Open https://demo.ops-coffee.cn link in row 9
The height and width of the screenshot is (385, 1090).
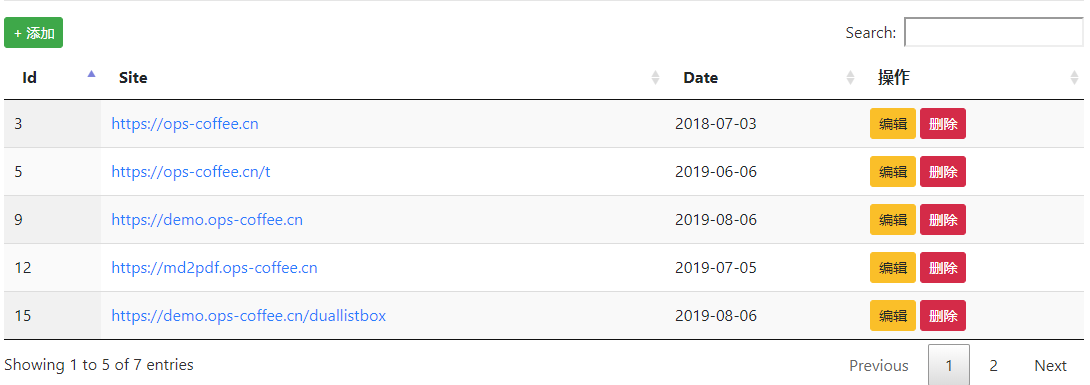(207, 220)
